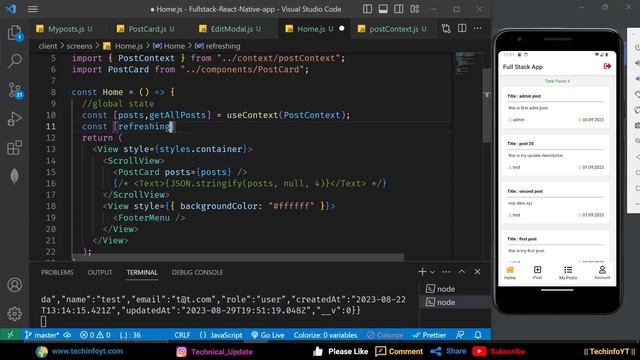
Task: Open the OUTPUT panel tab
Action: 100,272
